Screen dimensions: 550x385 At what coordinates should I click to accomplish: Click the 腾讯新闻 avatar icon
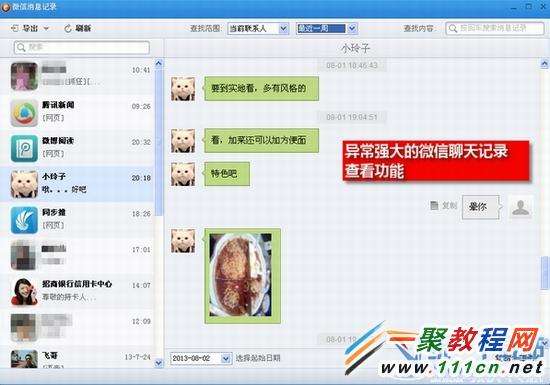click(24, 113)
